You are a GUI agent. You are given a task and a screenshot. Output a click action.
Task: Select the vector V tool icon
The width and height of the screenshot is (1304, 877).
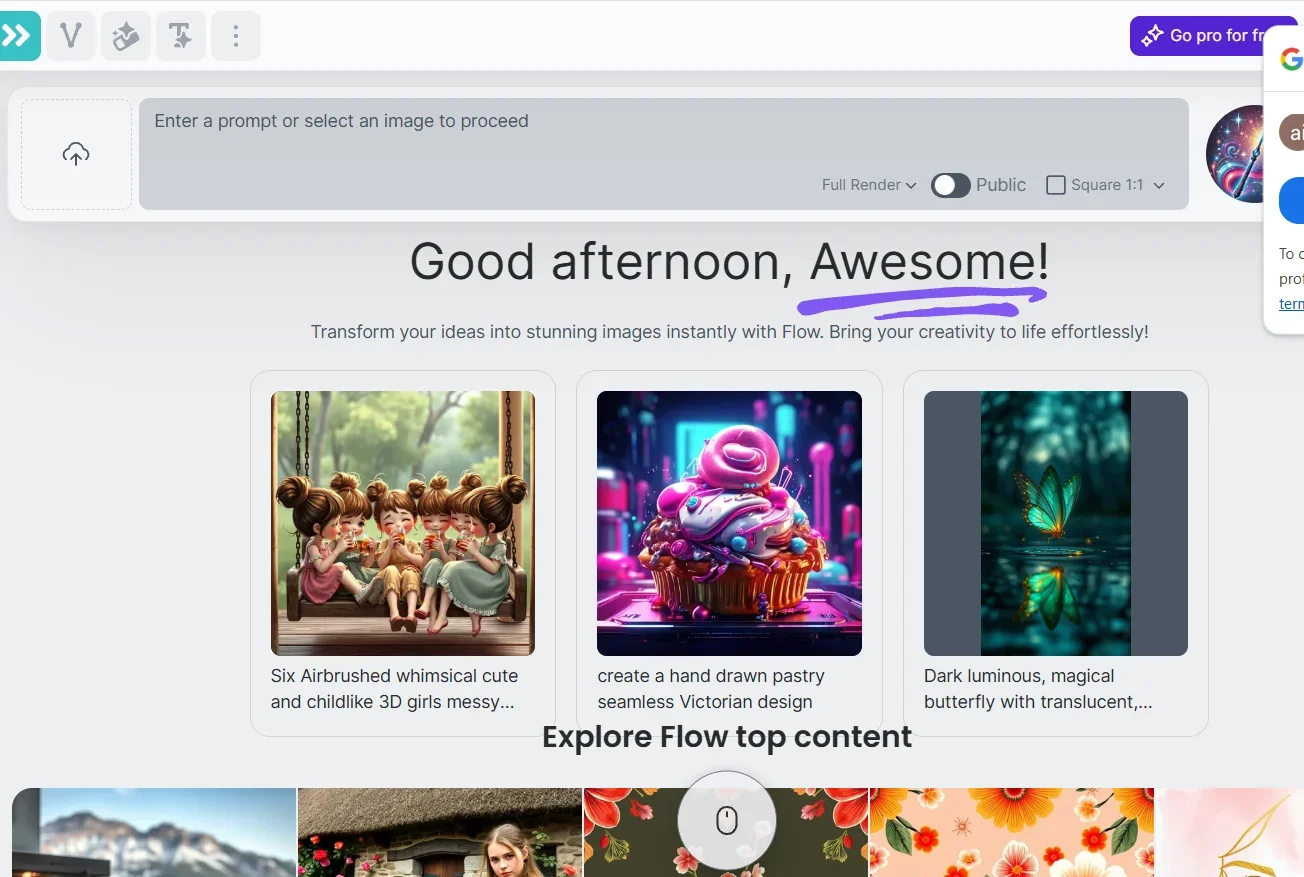pos(71,36)
